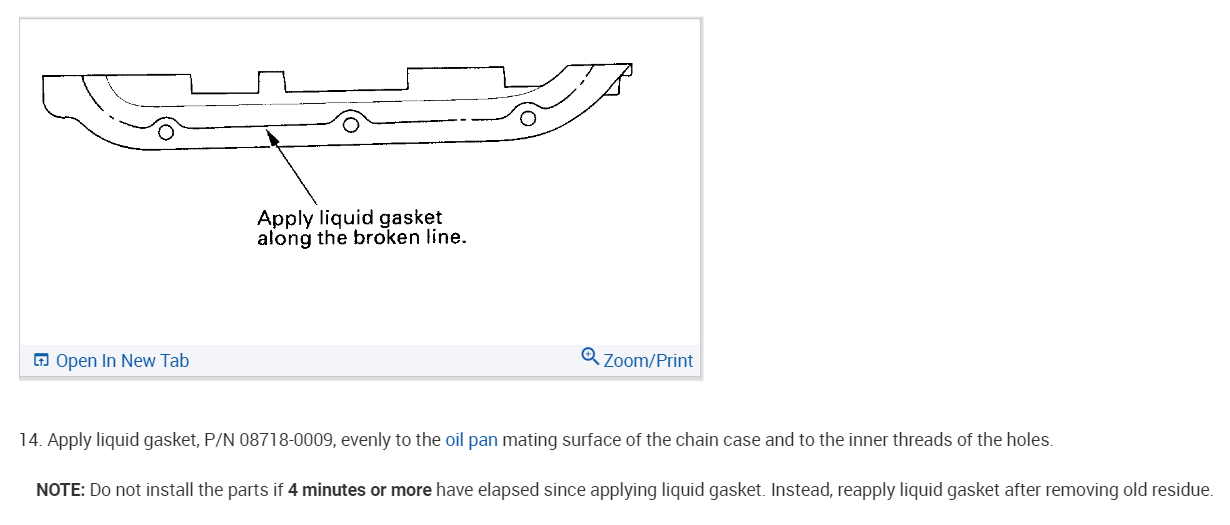Open the "Open In New Tab" link text
The image size is (1230, 525).
122,361
